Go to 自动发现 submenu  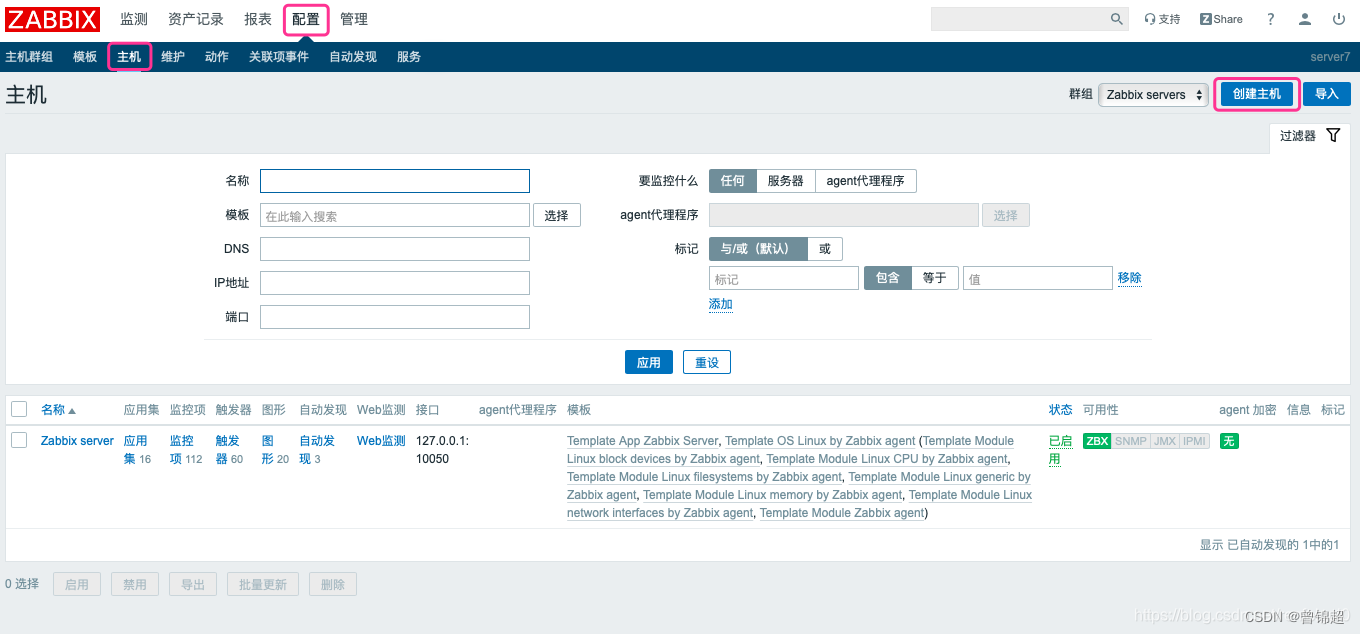click(353, 57)
